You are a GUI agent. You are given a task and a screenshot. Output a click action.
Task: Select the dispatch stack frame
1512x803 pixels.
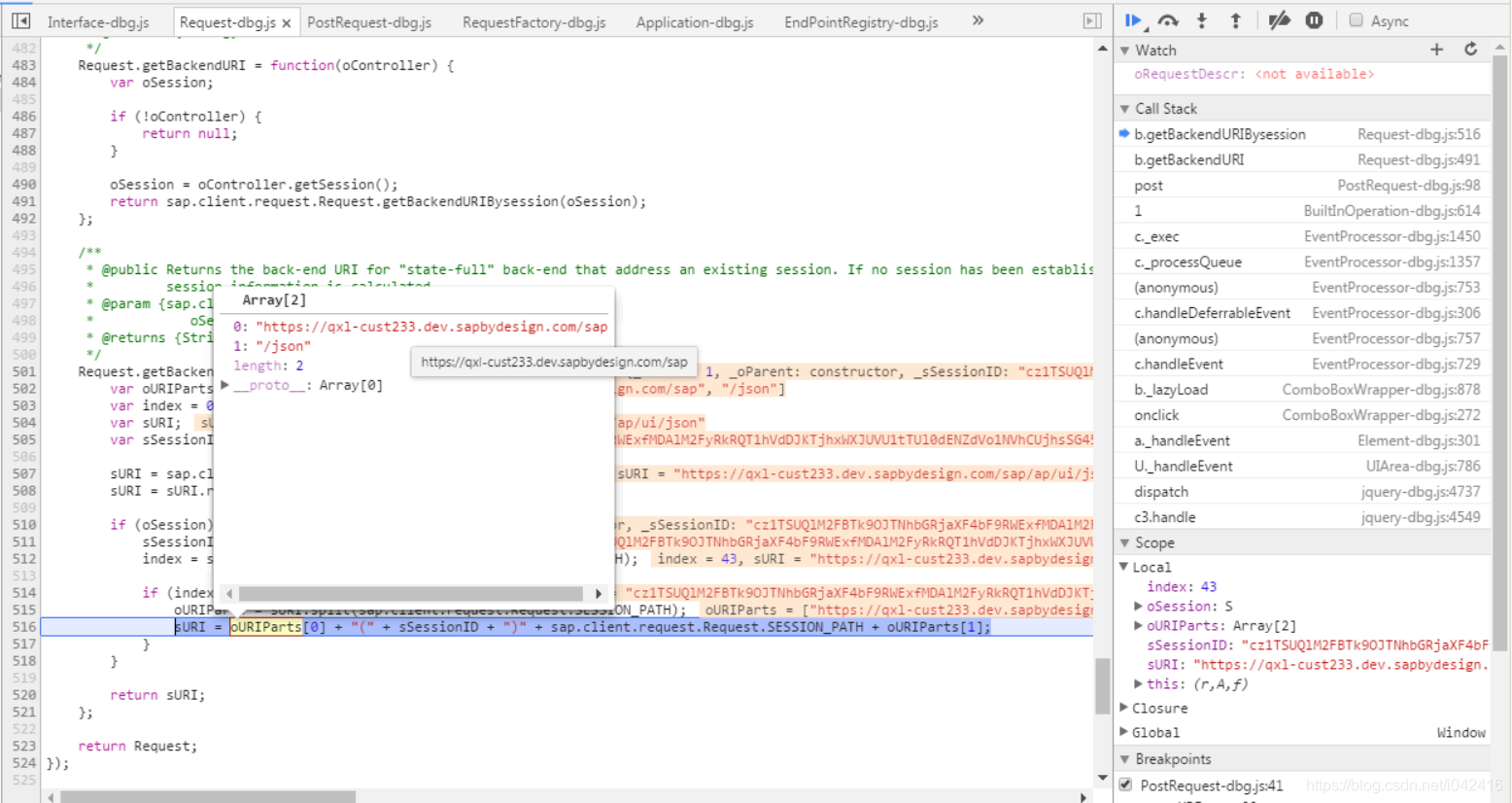coord(1302,492)
